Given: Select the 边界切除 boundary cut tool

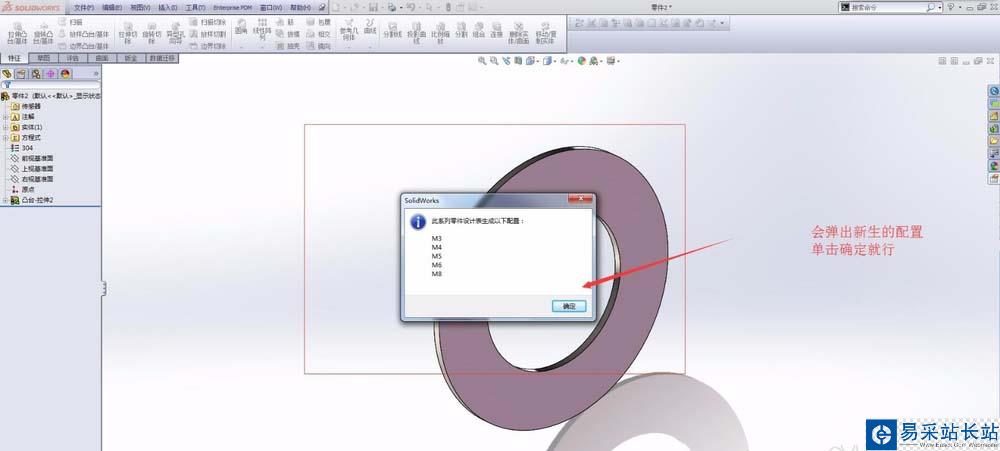Looking at the screenshot, I should [208, 47].
